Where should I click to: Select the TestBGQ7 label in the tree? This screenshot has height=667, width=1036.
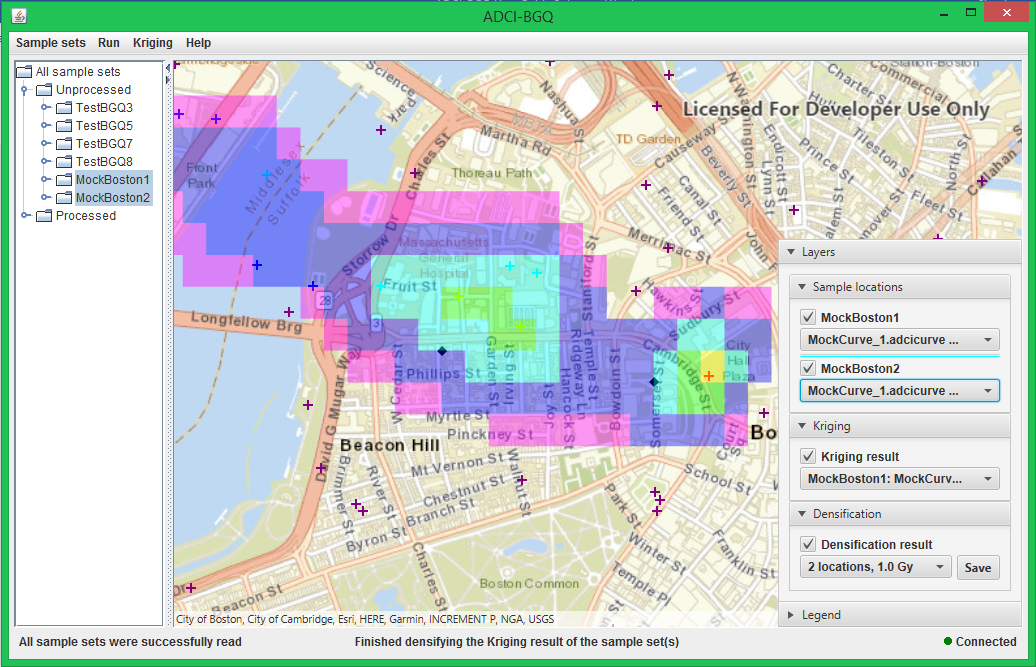(104, 143)
